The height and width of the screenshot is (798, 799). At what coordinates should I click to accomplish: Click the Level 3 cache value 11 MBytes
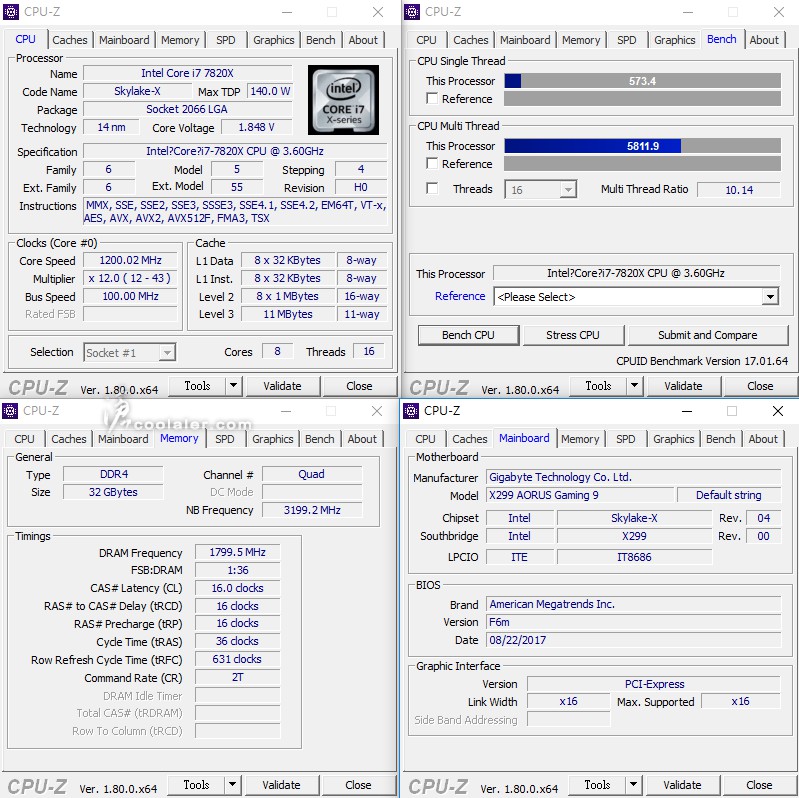(288, 314)
